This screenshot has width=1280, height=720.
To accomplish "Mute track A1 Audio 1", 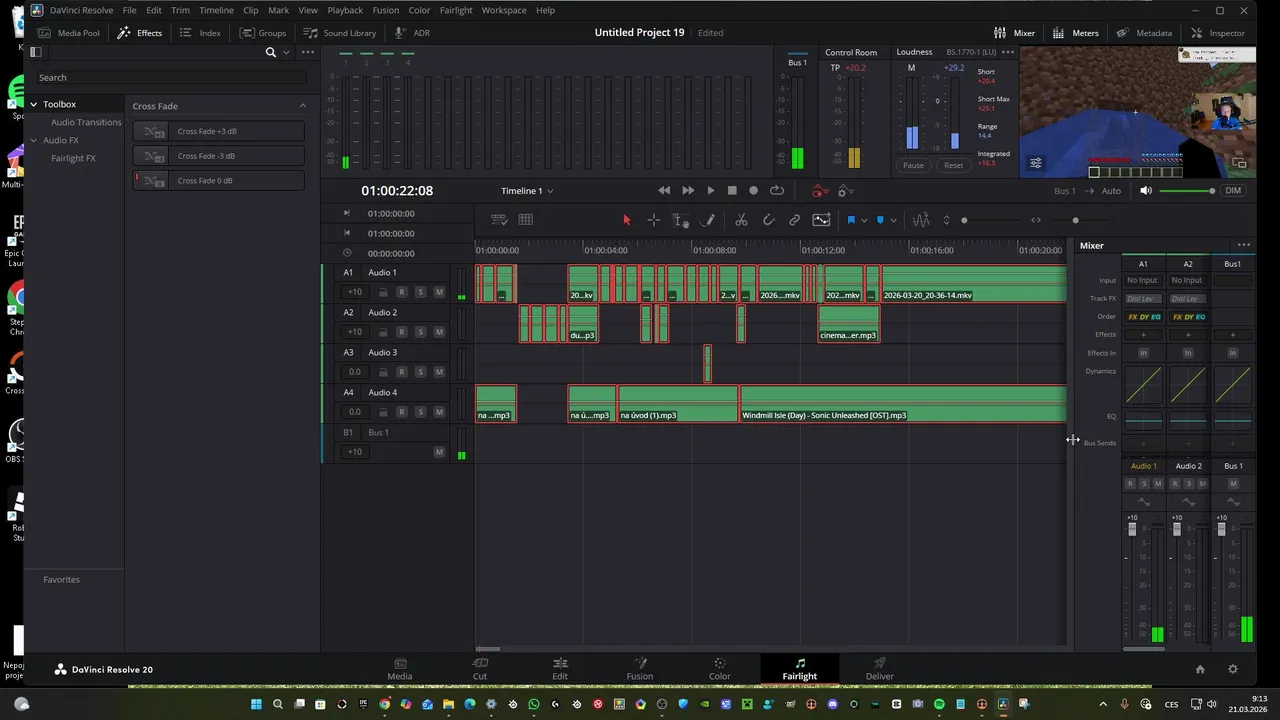I will tap(438, 292).
